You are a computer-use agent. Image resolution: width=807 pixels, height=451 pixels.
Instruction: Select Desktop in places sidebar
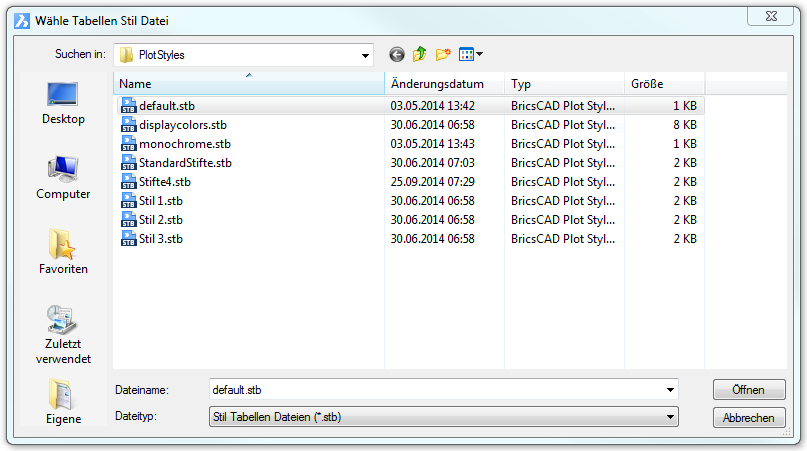click(x=63, y=103)
